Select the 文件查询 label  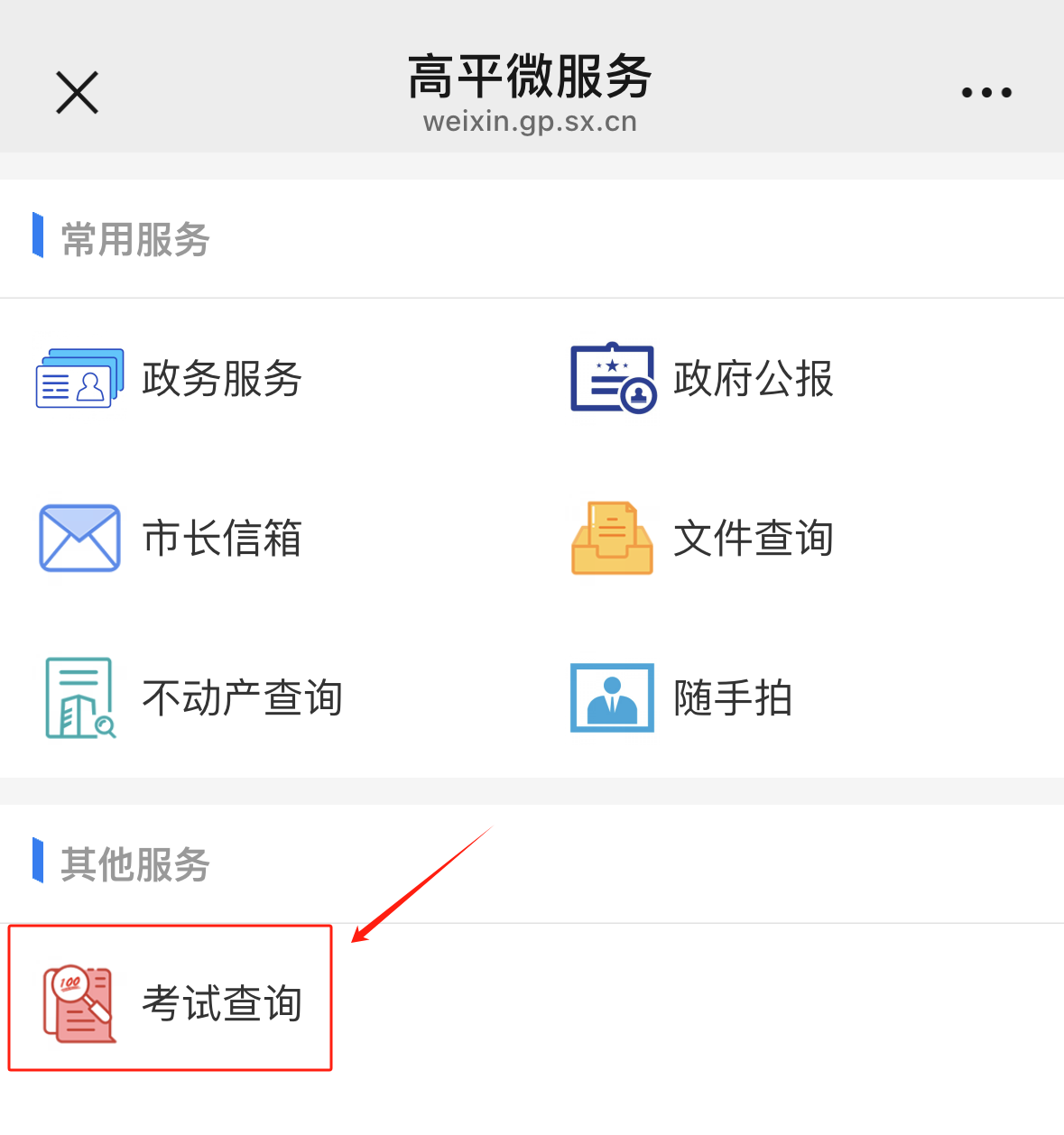point(754,538)
